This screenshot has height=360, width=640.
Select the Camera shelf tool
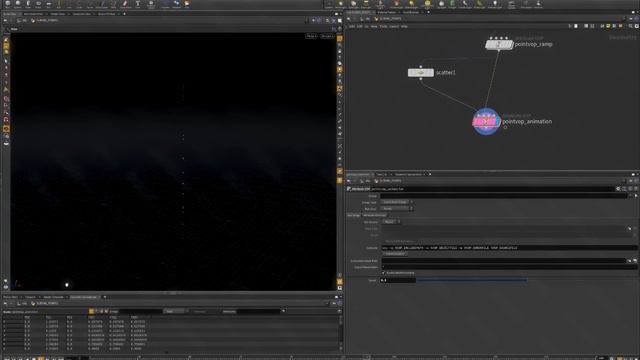329,4
